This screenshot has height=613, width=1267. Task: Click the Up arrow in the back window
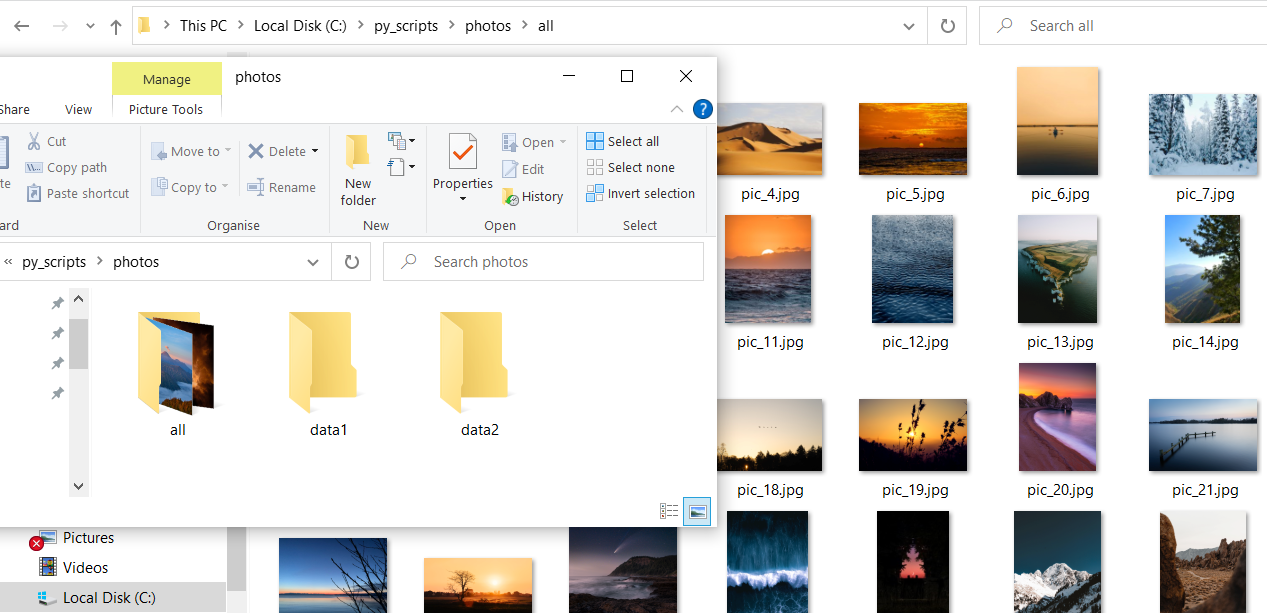pos(115,27)
